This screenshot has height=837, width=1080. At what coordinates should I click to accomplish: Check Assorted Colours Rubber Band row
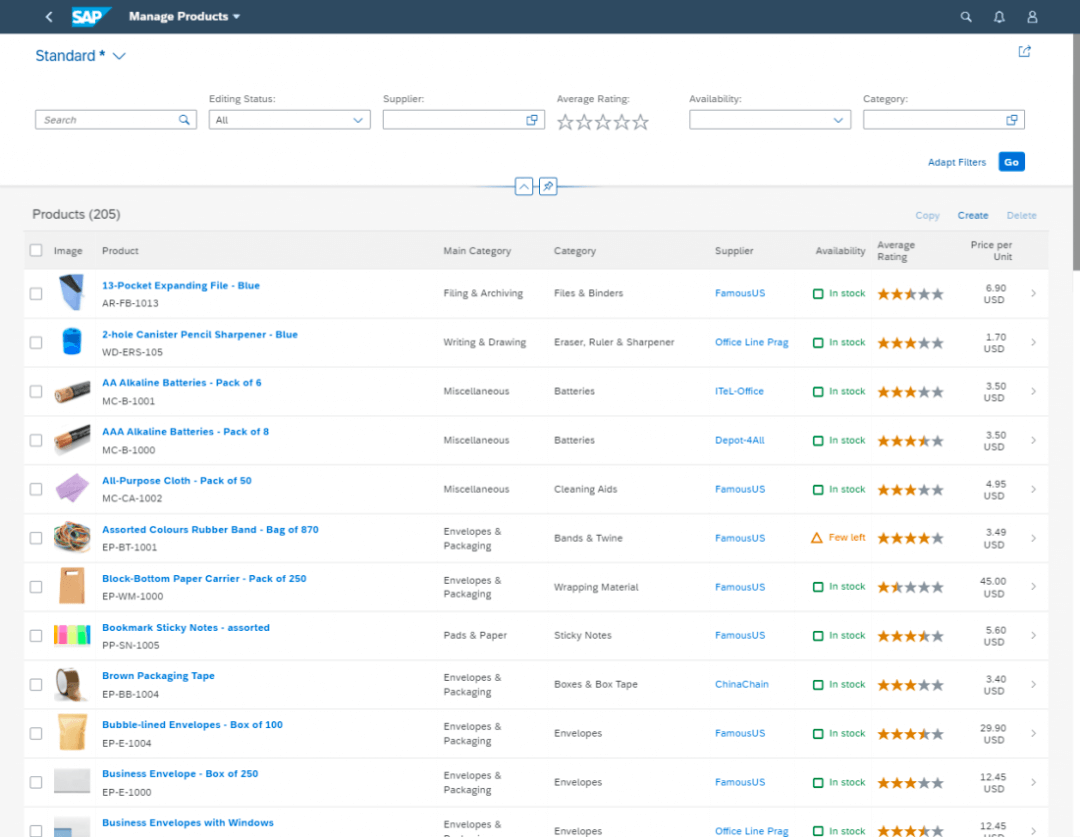coord(36,538)
